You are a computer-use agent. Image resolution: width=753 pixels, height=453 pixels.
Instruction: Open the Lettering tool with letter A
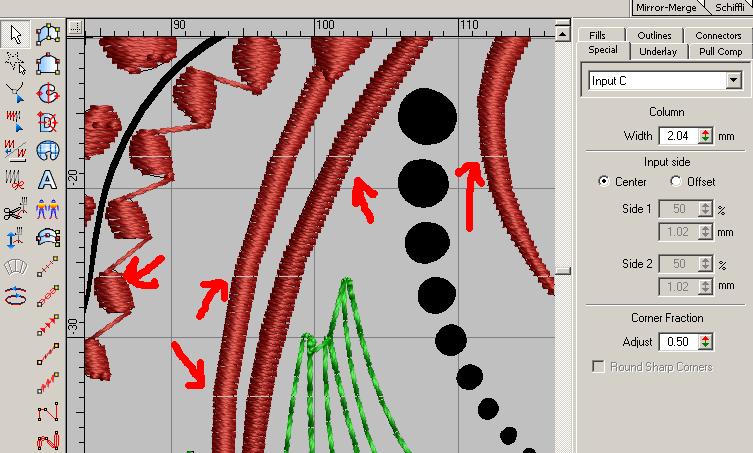pyautogui.click(x=48, y=180)
